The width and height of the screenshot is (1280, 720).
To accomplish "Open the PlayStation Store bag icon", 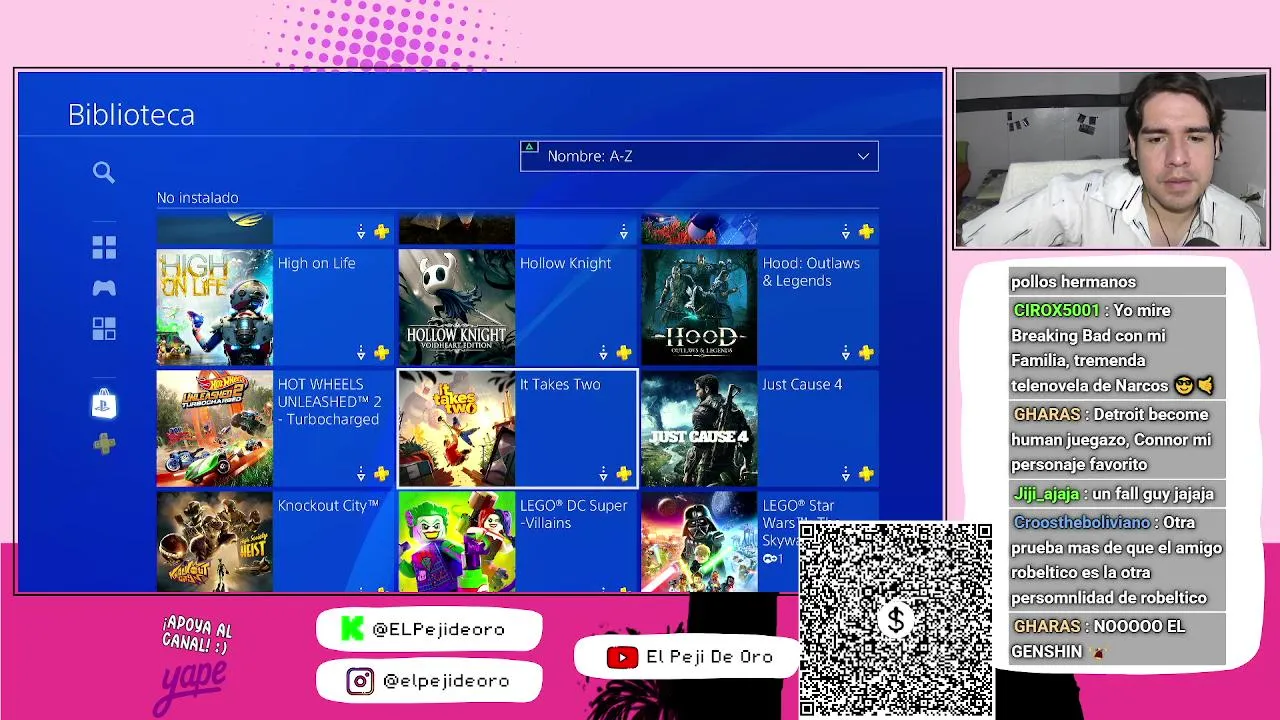I will pyautogui.click(x=104, y=404).
